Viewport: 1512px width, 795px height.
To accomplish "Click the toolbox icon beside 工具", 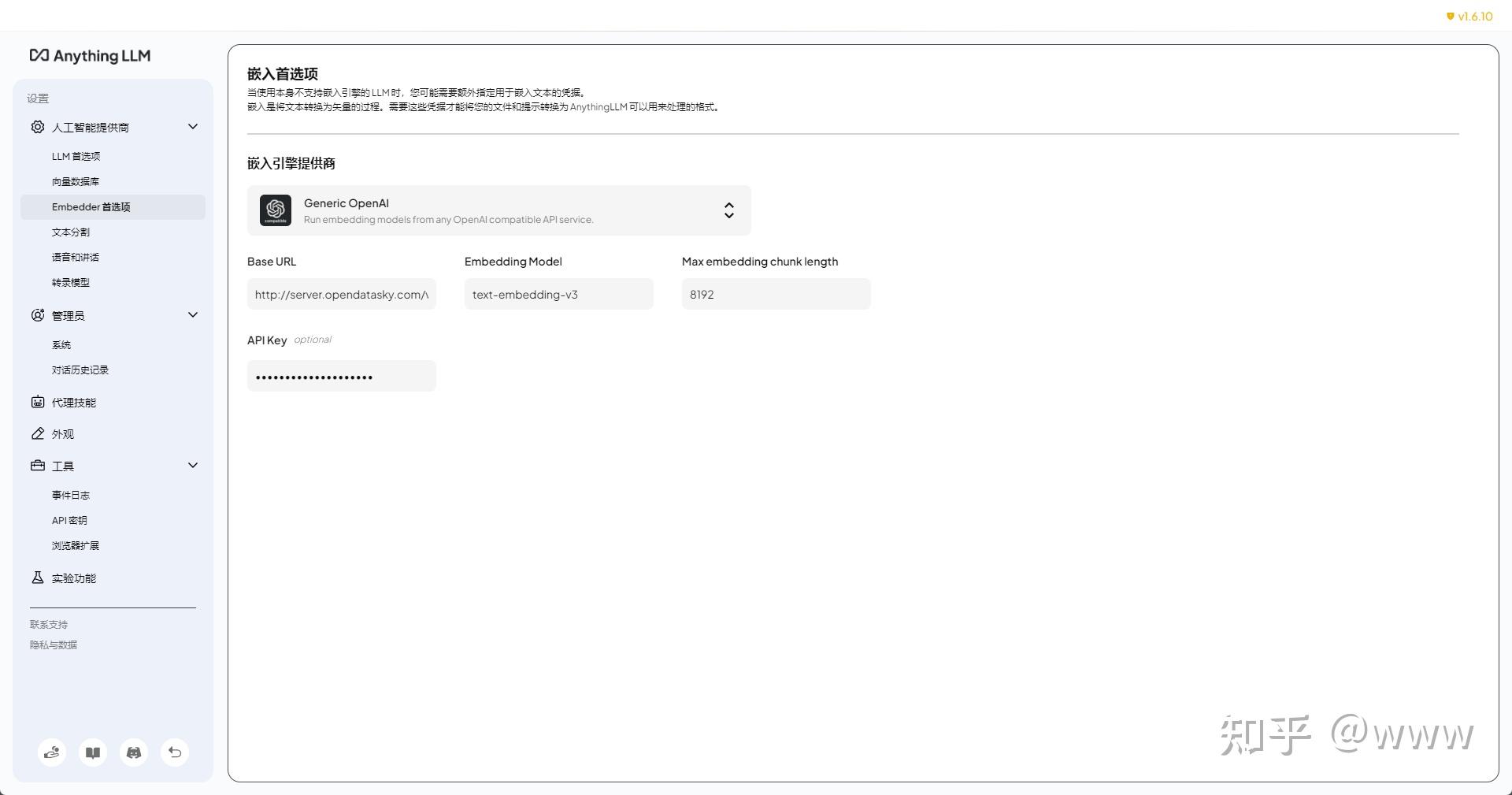I will [x=37, y=466].
